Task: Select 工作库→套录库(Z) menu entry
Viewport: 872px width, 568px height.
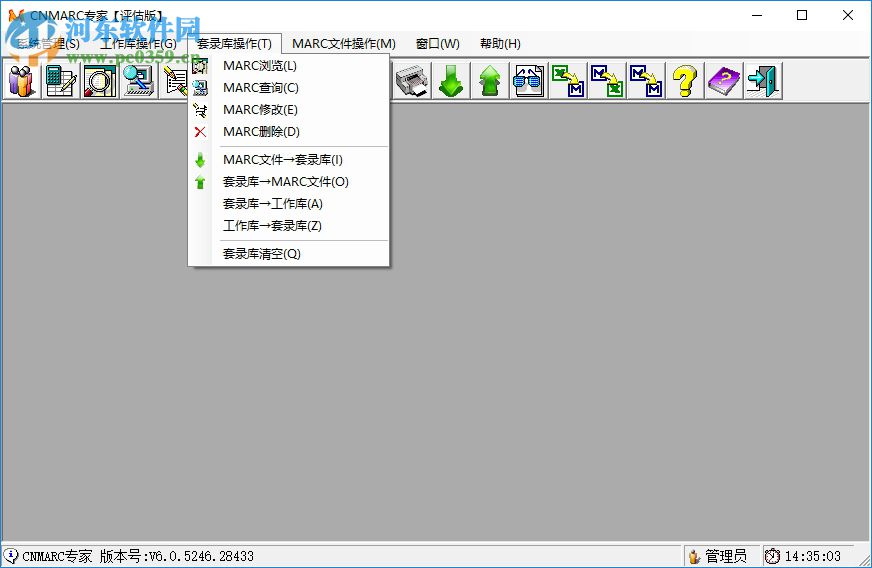Action: 289,226
